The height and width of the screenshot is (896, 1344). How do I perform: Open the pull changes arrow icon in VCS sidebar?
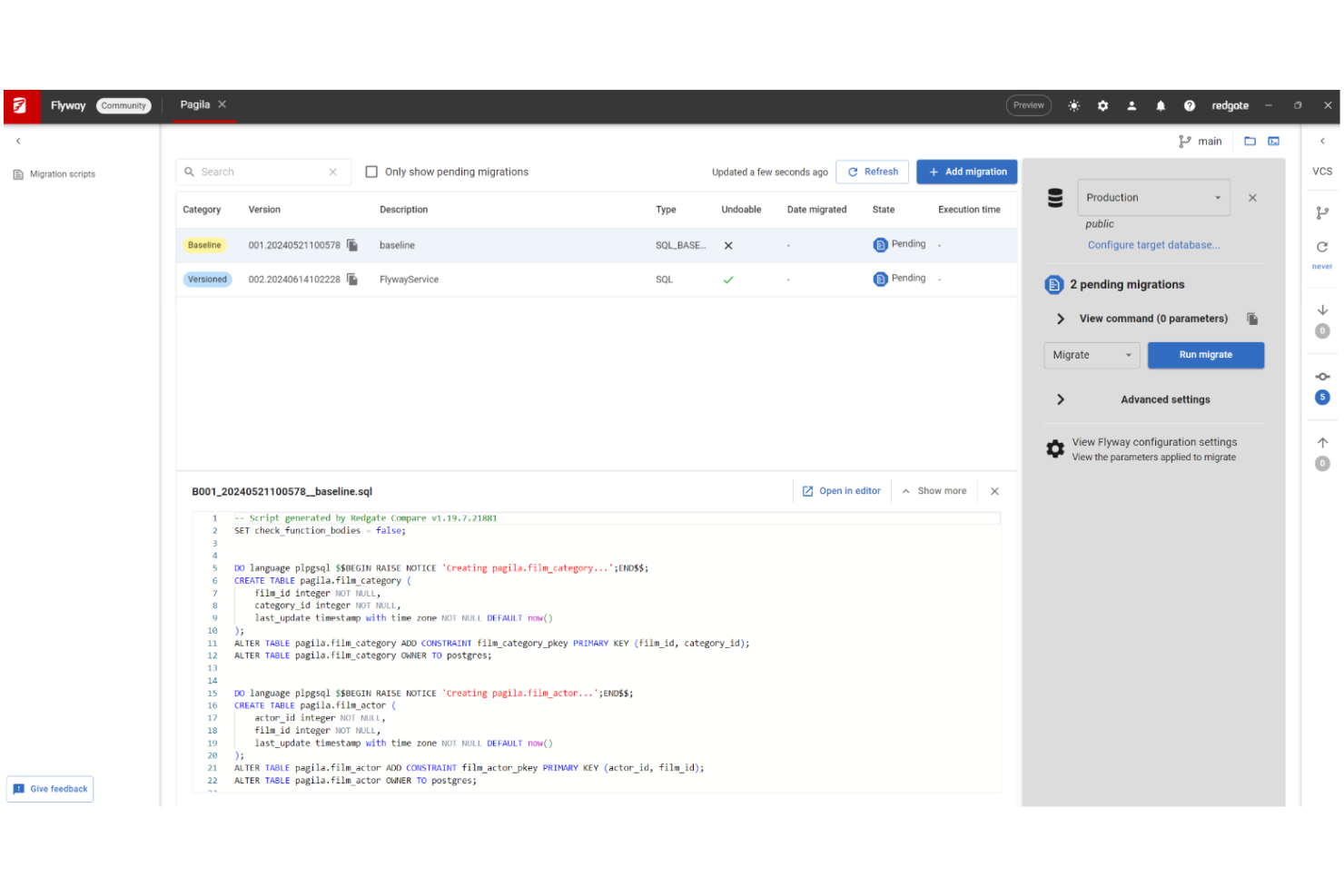click(1322, 309)
